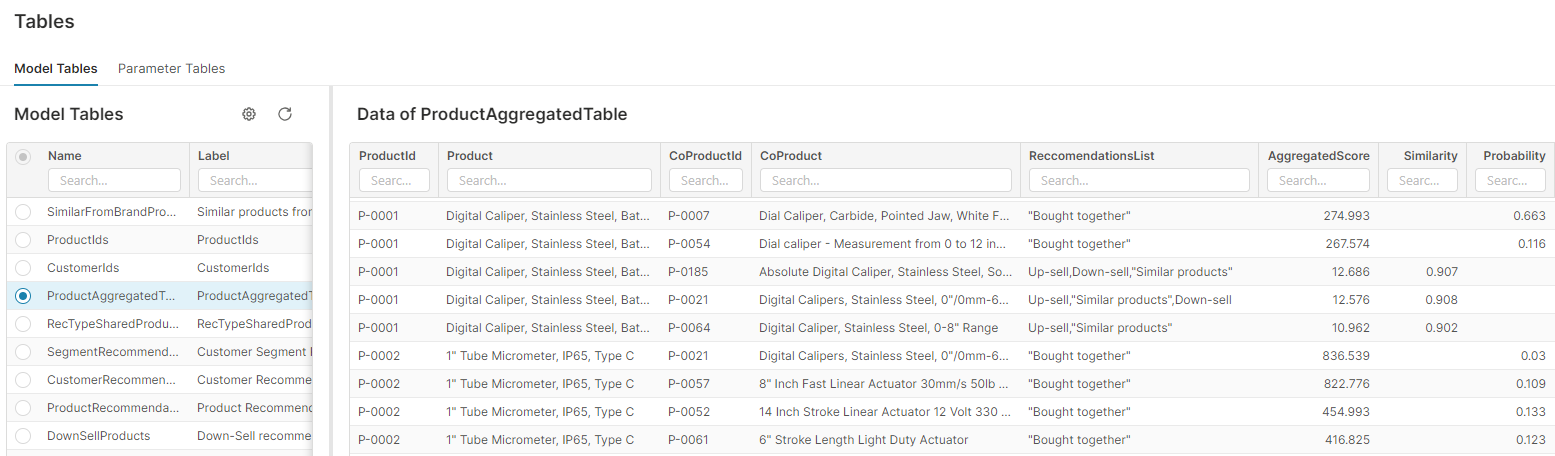The width and height of the screenshot is (1555, 456).
Task: Switch to the Parameter Tables tab
Action: pyautogui.click(x=171, y=69)
